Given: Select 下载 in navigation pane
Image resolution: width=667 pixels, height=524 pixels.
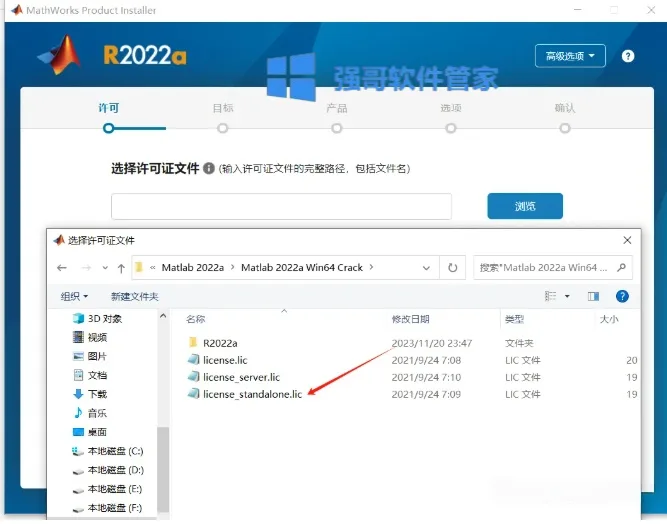Looking at the screenshot, I should pyautogui.click(x=90, y=394).
